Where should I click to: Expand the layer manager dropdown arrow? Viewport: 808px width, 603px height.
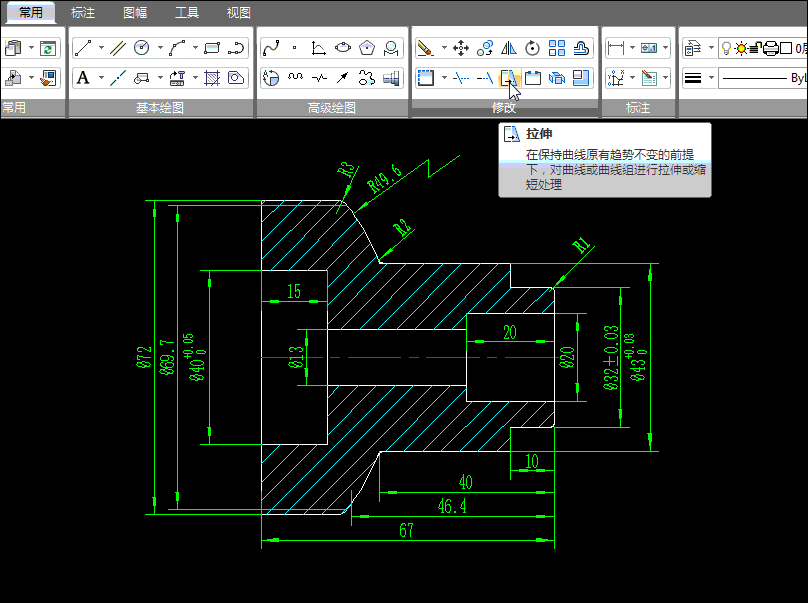711,48
